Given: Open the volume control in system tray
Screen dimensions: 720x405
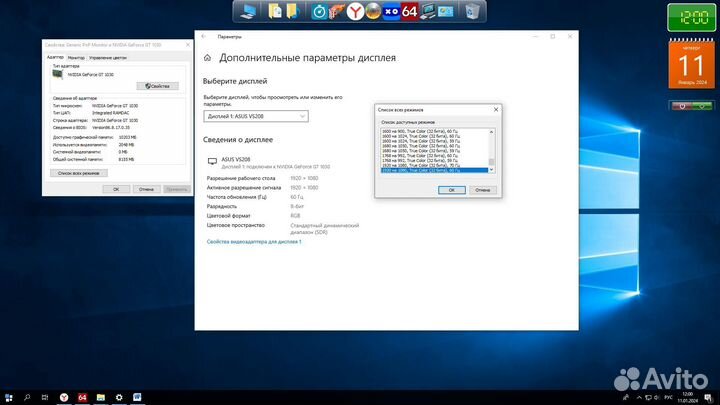Looking at the screenshot, I should [x=657, y=398].
